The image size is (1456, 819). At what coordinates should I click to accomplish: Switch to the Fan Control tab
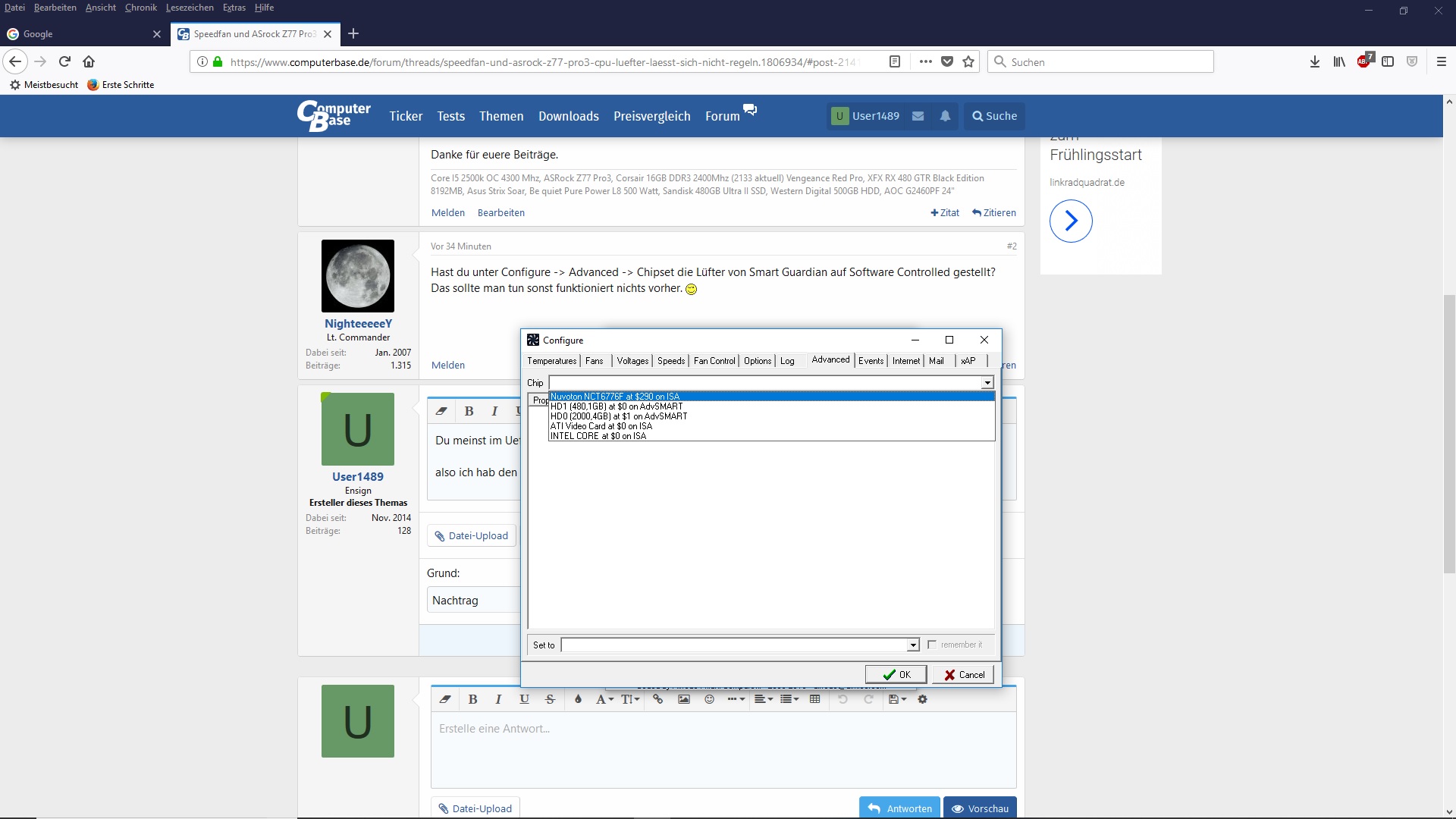pos(714,361)
